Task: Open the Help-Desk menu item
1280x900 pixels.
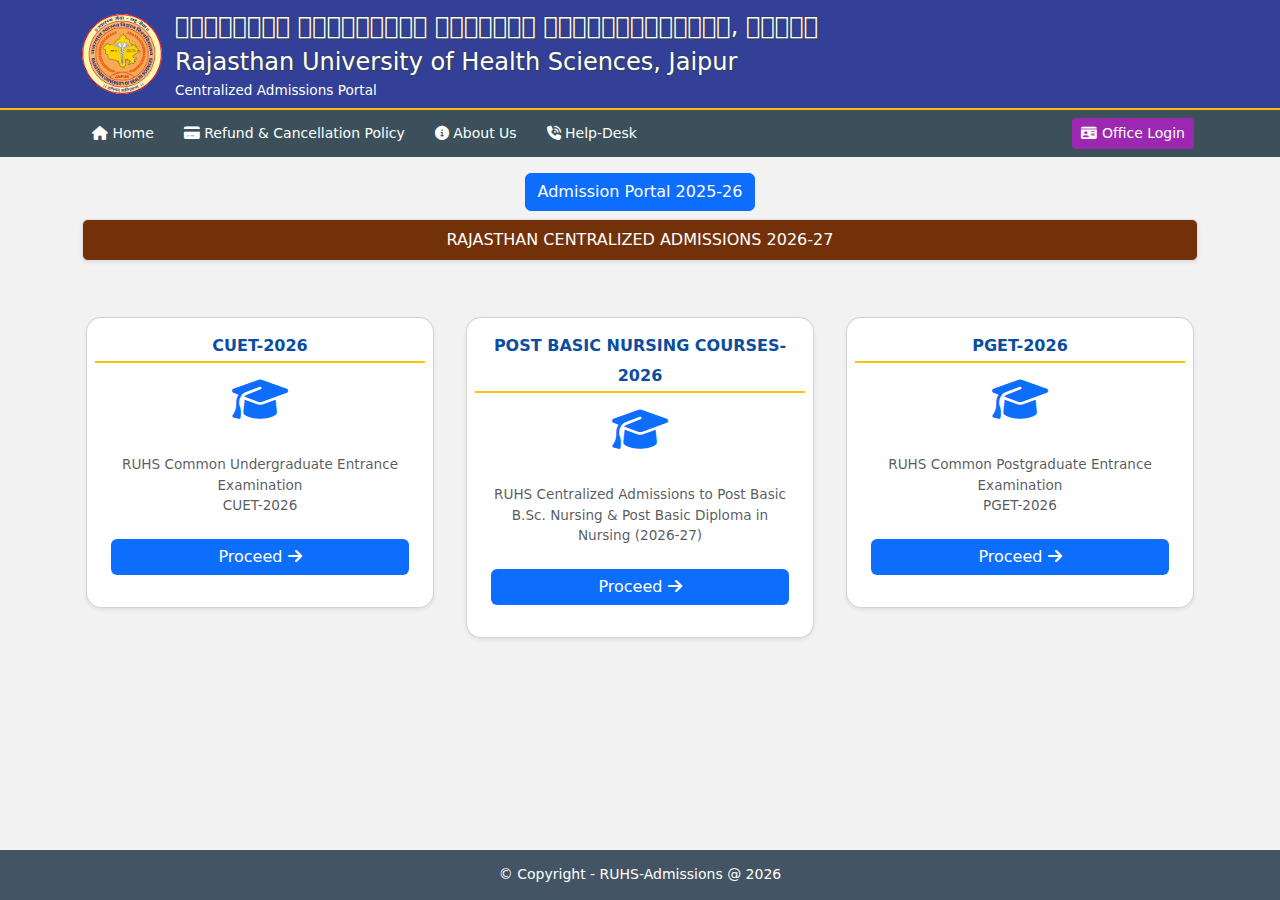Action: click(592, 133)
